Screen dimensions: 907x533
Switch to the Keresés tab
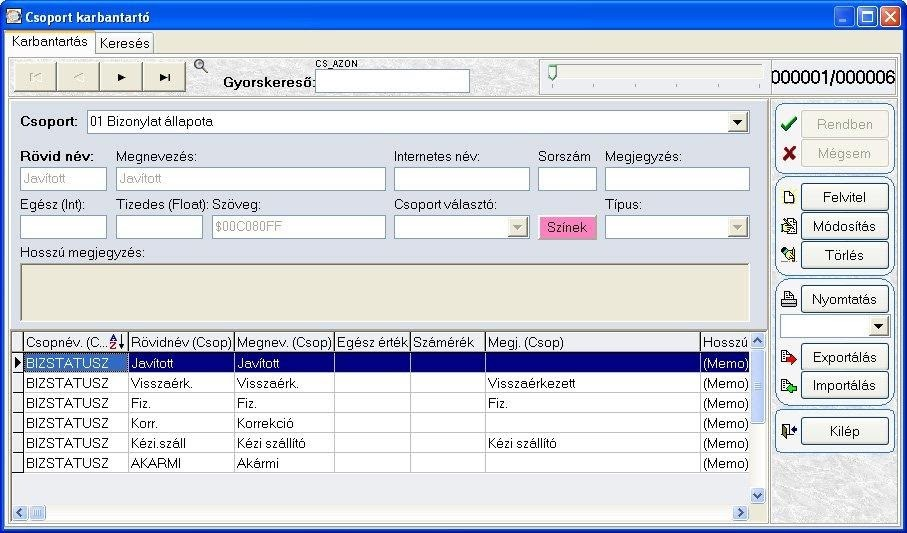coord(124,43)
